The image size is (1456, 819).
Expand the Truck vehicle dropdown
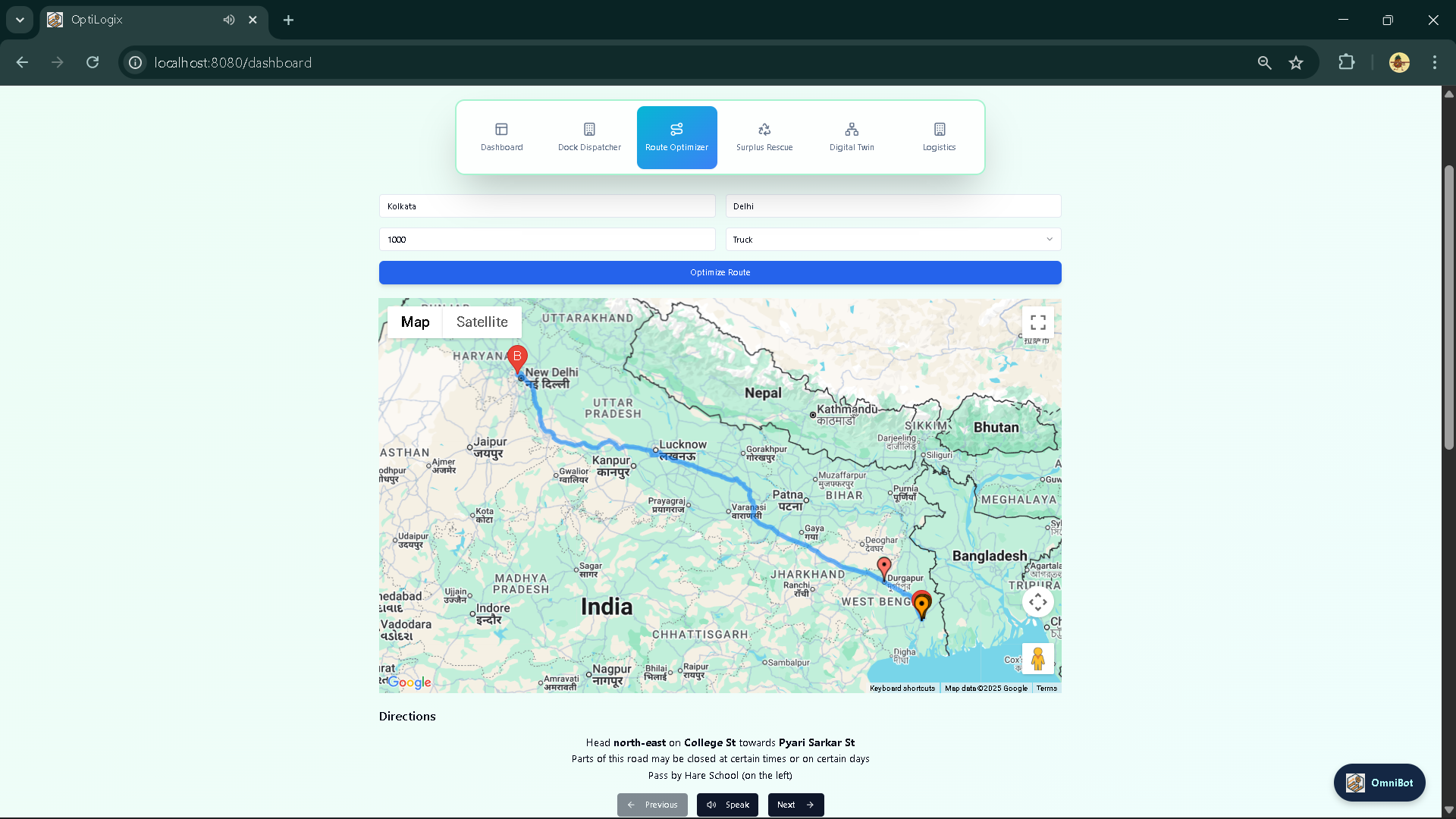tap(893, 240)
